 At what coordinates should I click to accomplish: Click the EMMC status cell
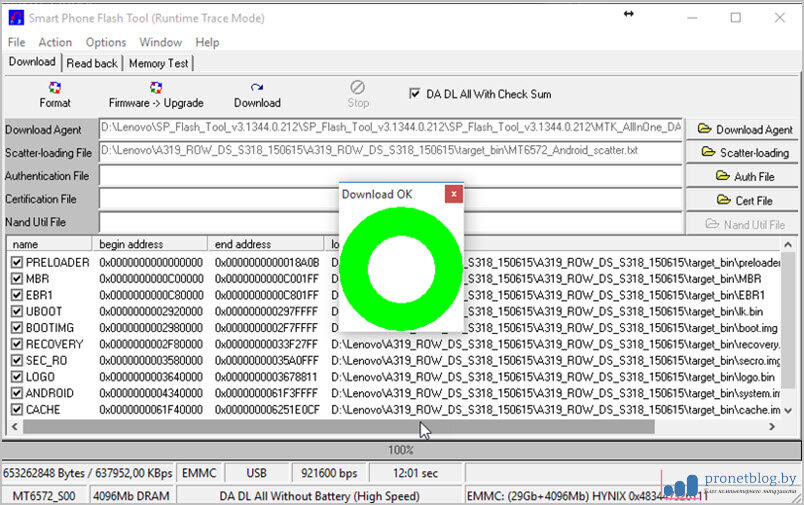199,473
